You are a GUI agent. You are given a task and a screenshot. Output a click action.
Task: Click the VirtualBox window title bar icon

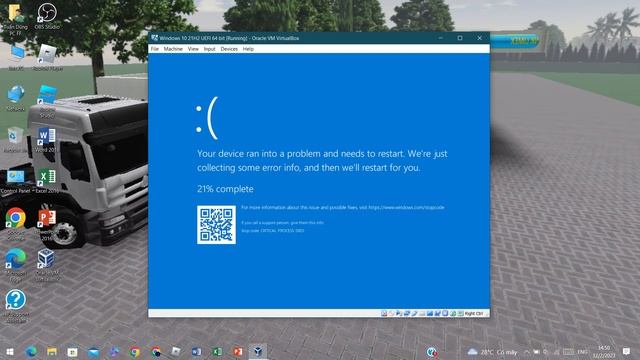pos(154,38)
